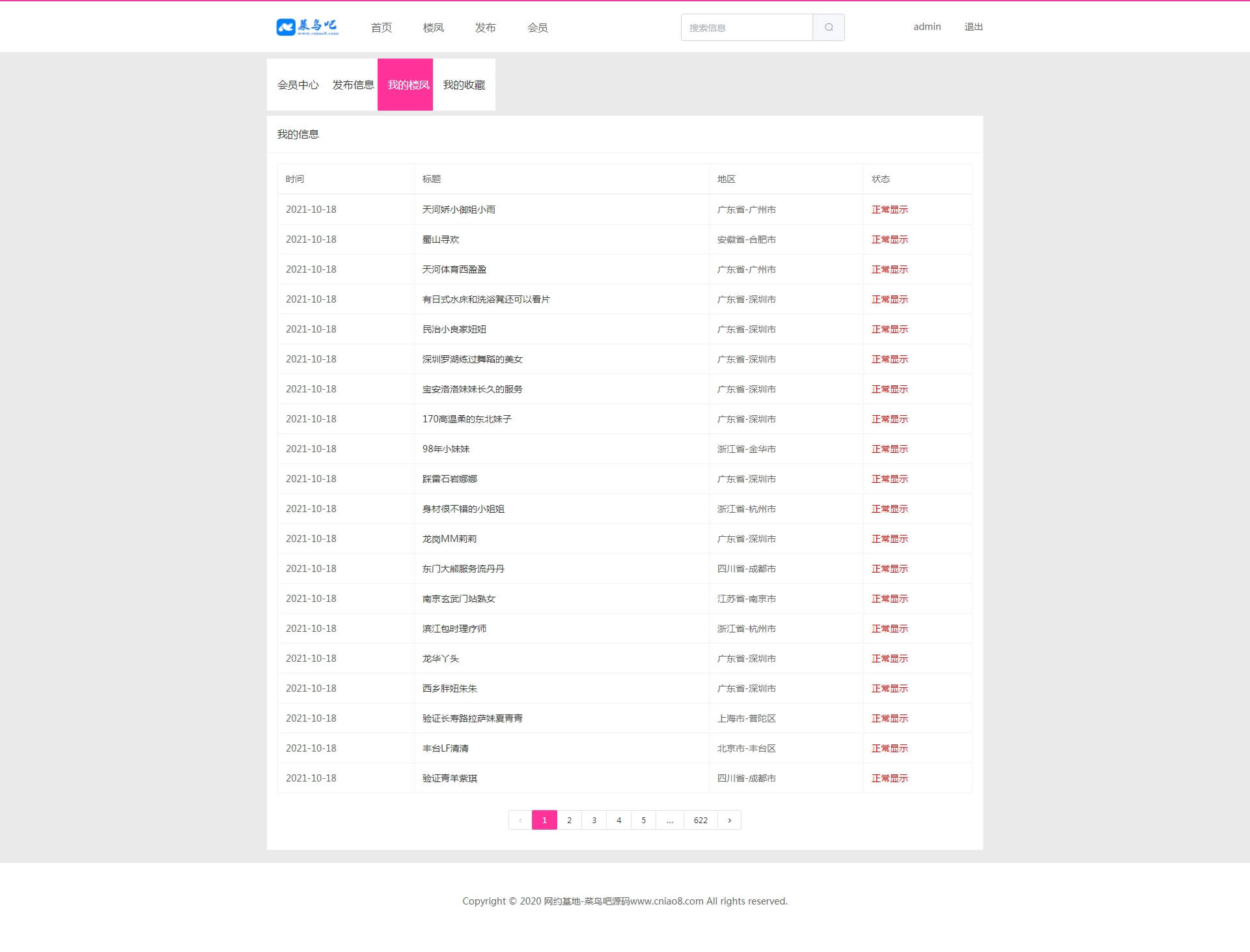Switch to the 会员中心 tab
This screenshot has height=952, width=1250.
coord(298,85)
